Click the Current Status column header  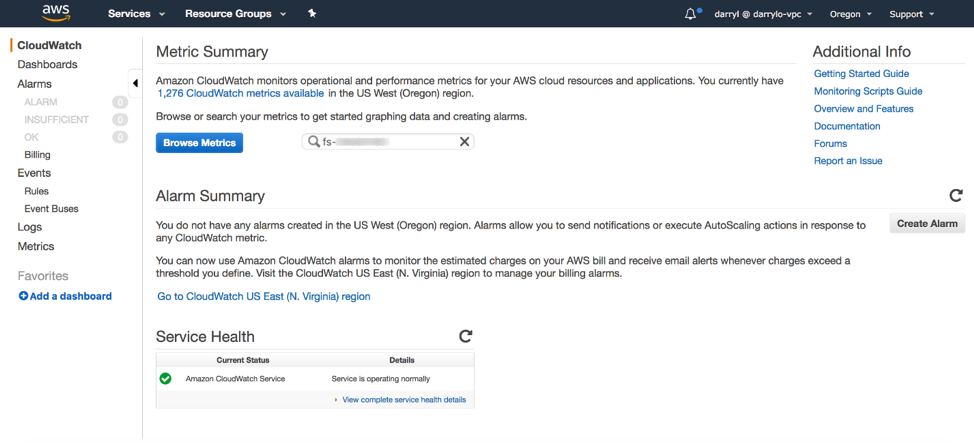[243, 360]
